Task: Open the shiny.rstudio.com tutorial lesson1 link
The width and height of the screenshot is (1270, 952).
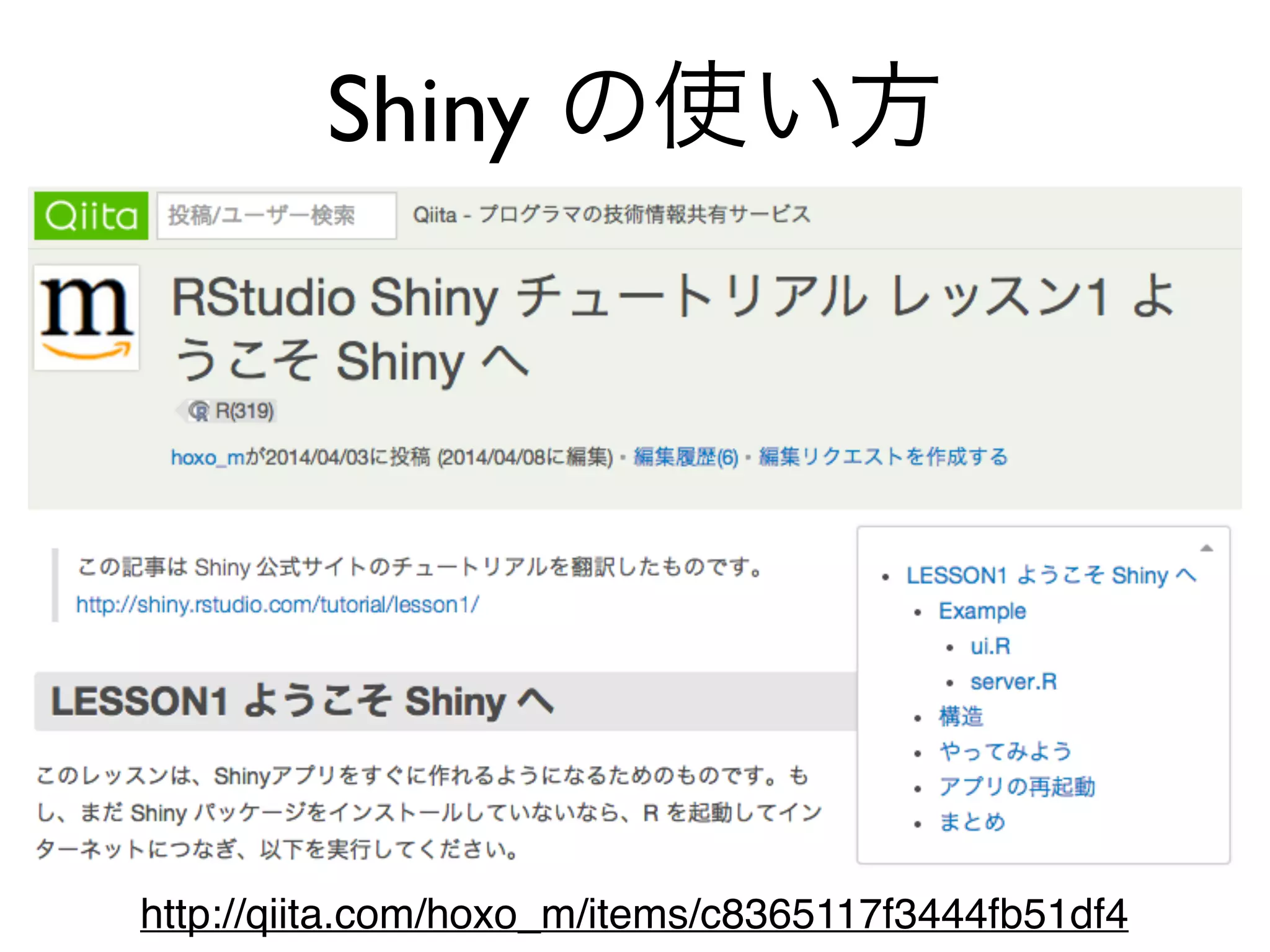Action: tap(277, 604)
